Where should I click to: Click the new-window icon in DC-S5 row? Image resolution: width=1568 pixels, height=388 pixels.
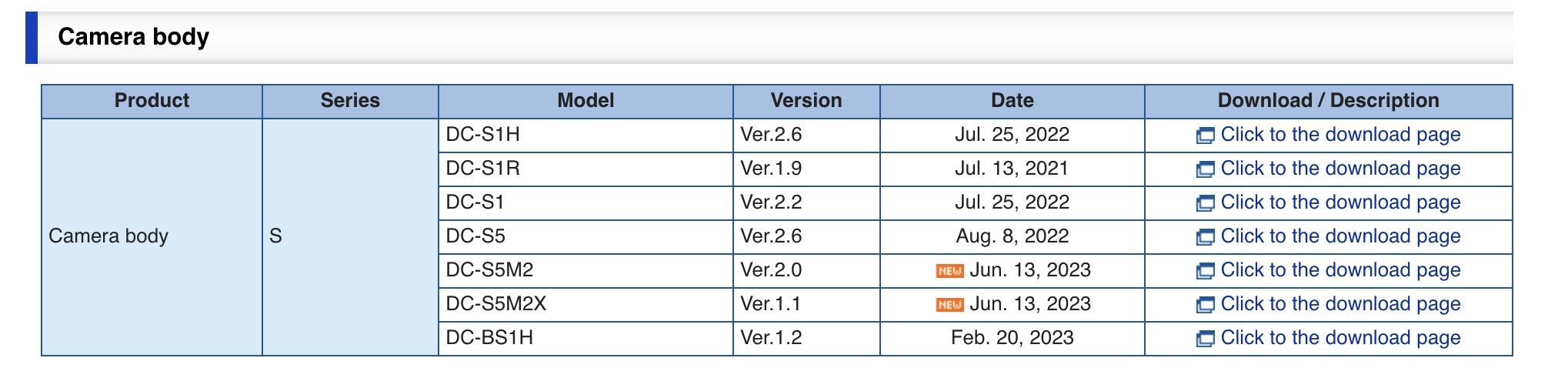coord(1205,238)
